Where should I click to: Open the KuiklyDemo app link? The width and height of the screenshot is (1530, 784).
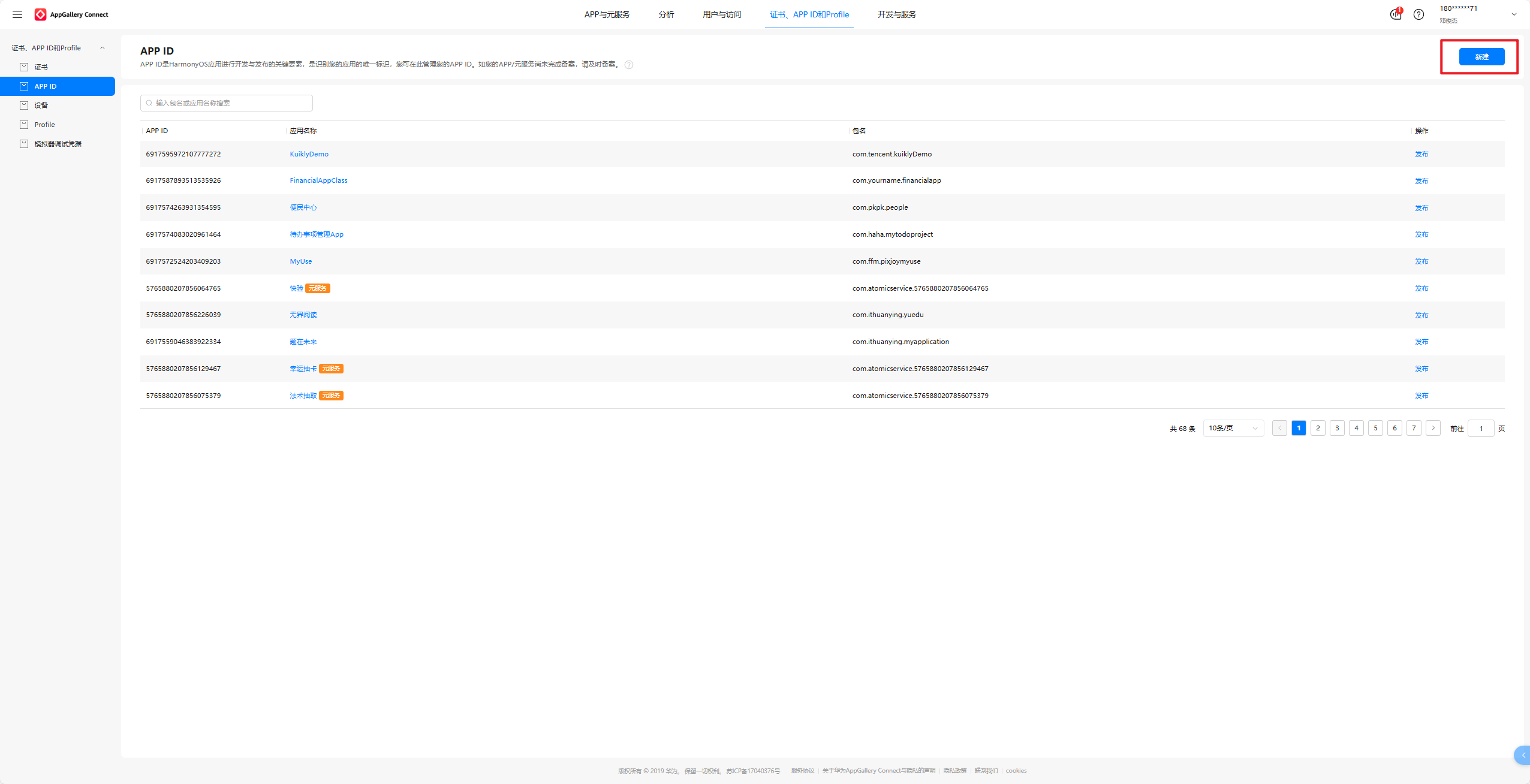pos(309,154)
